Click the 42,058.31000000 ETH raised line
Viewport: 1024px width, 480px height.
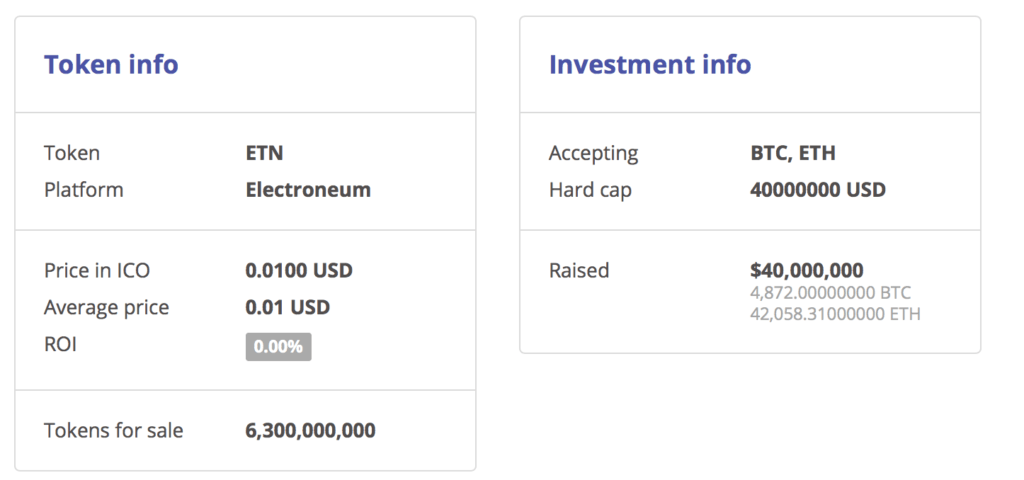835,314
